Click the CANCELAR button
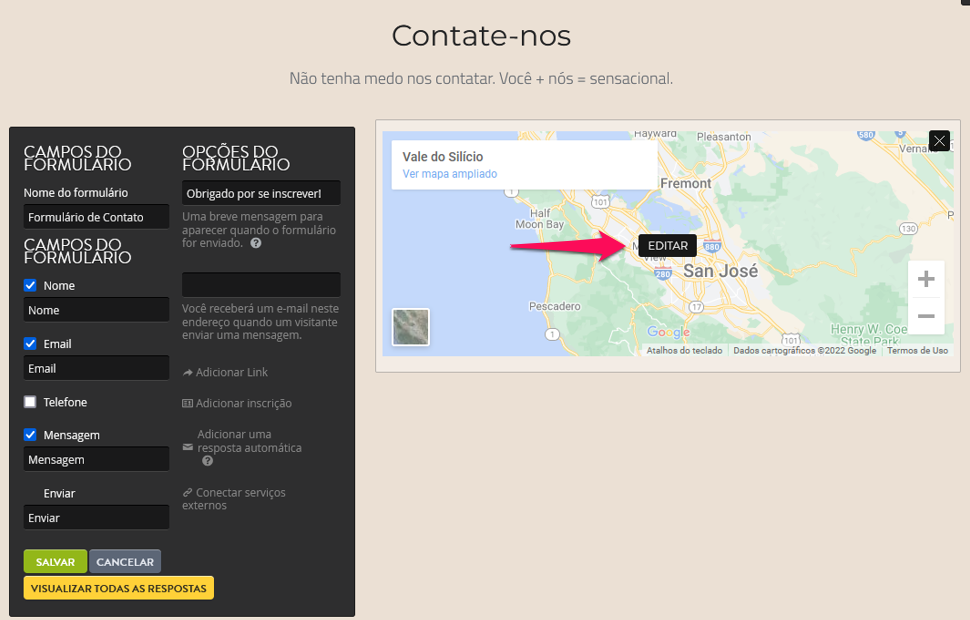The height and width of the screenshot is (620, 970). pos(125,562)
